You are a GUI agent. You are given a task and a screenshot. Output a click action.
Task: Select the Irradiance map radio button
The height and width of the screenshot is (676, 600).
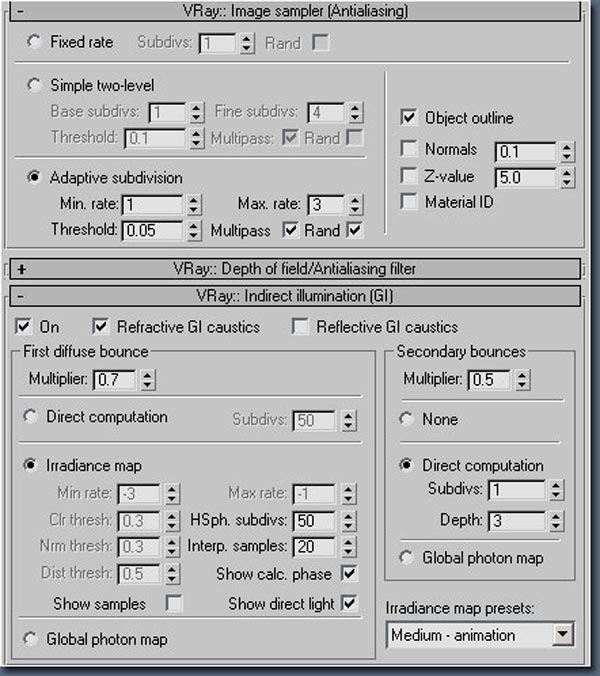pos(30,465)
